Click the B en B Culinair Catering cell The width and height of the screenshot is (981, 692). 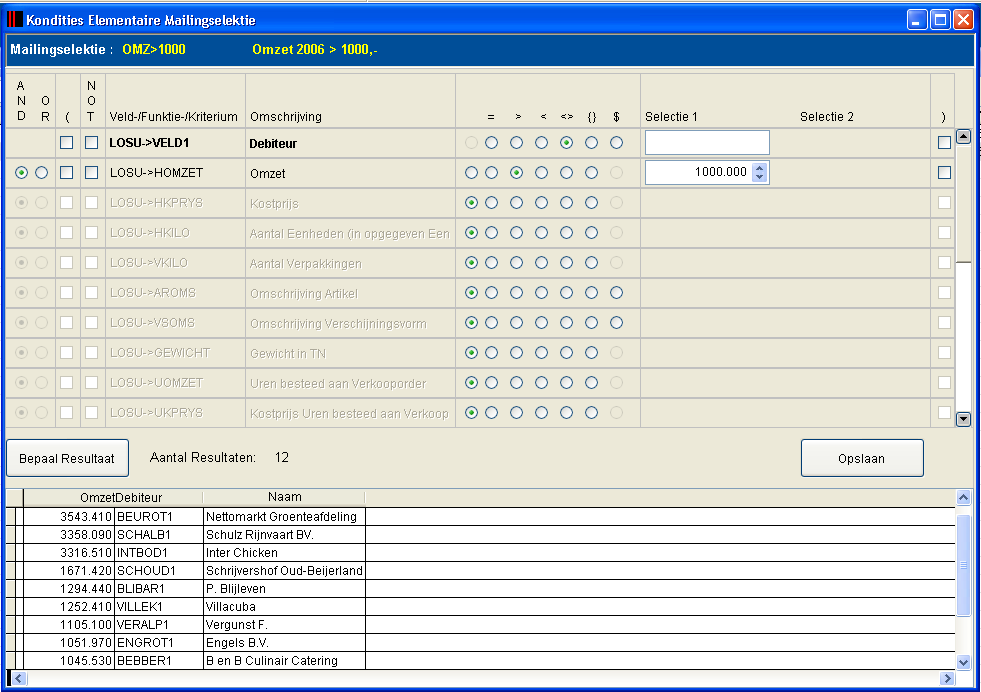coord(285,661)
